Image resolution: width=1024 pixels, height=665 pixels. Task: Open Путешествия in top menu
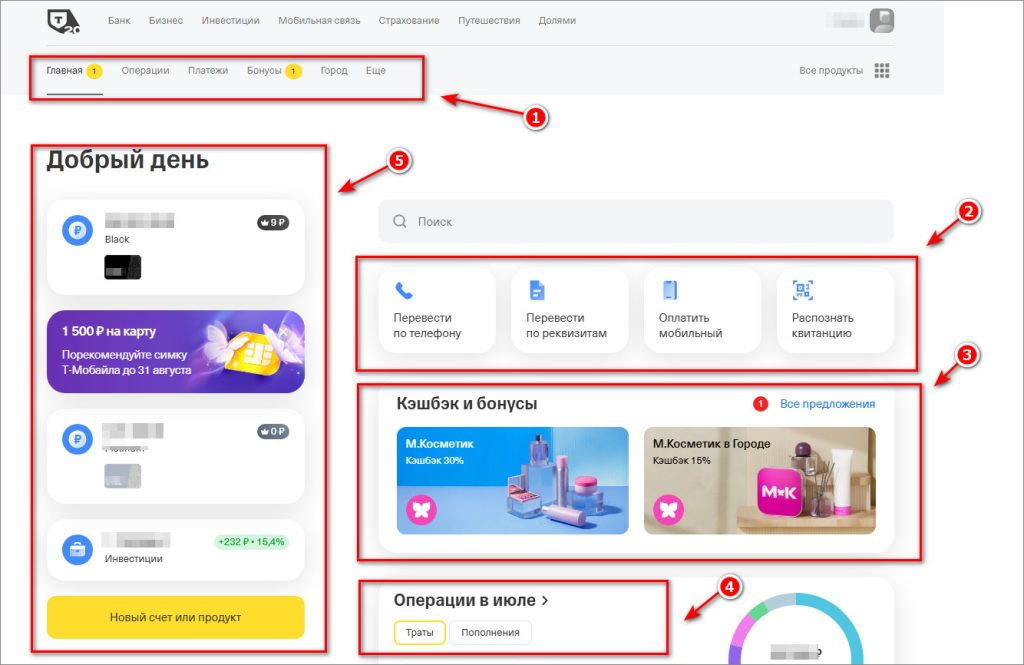click(489, 20)
